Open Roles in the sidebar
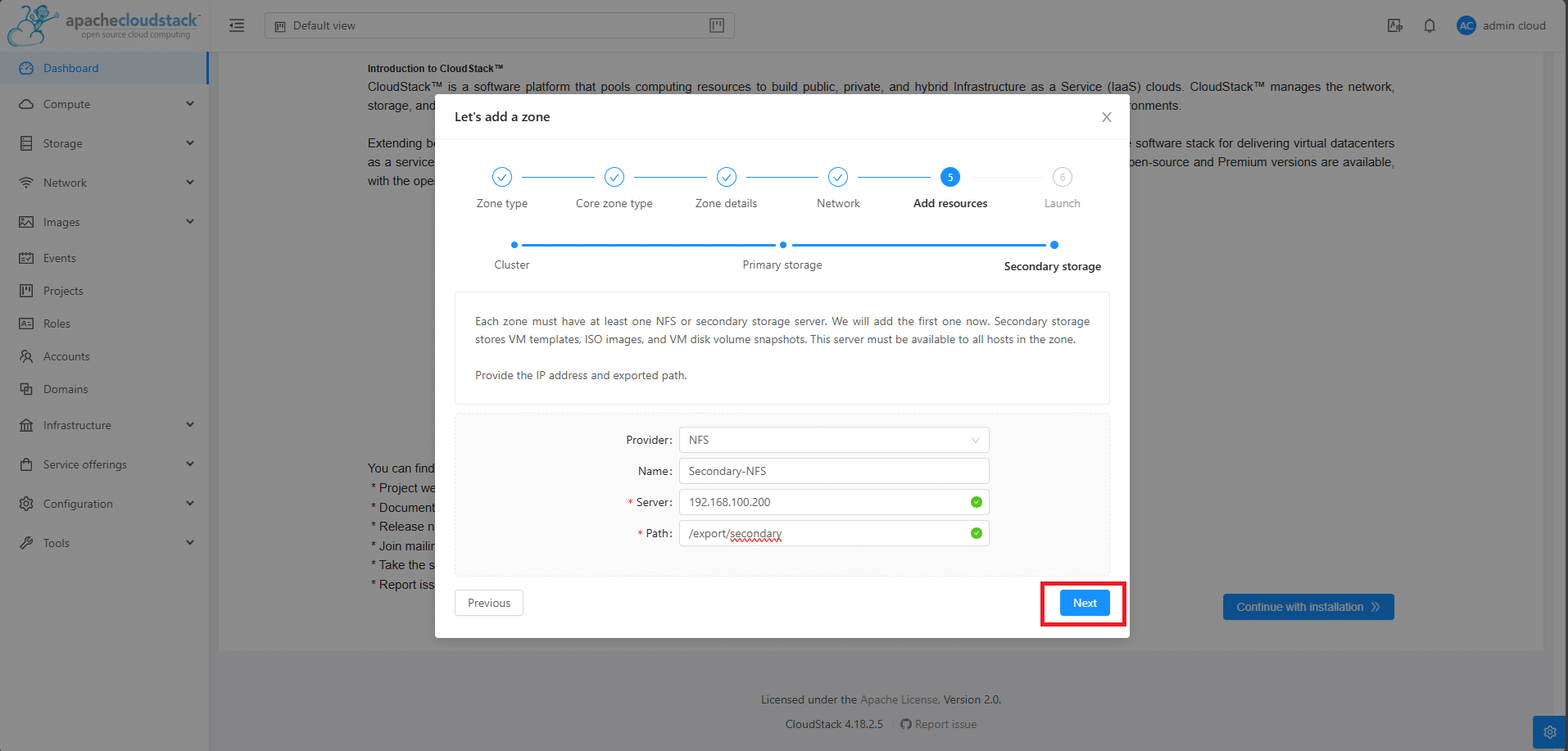This screenshot has width=1568, height=751. point(104,323)
